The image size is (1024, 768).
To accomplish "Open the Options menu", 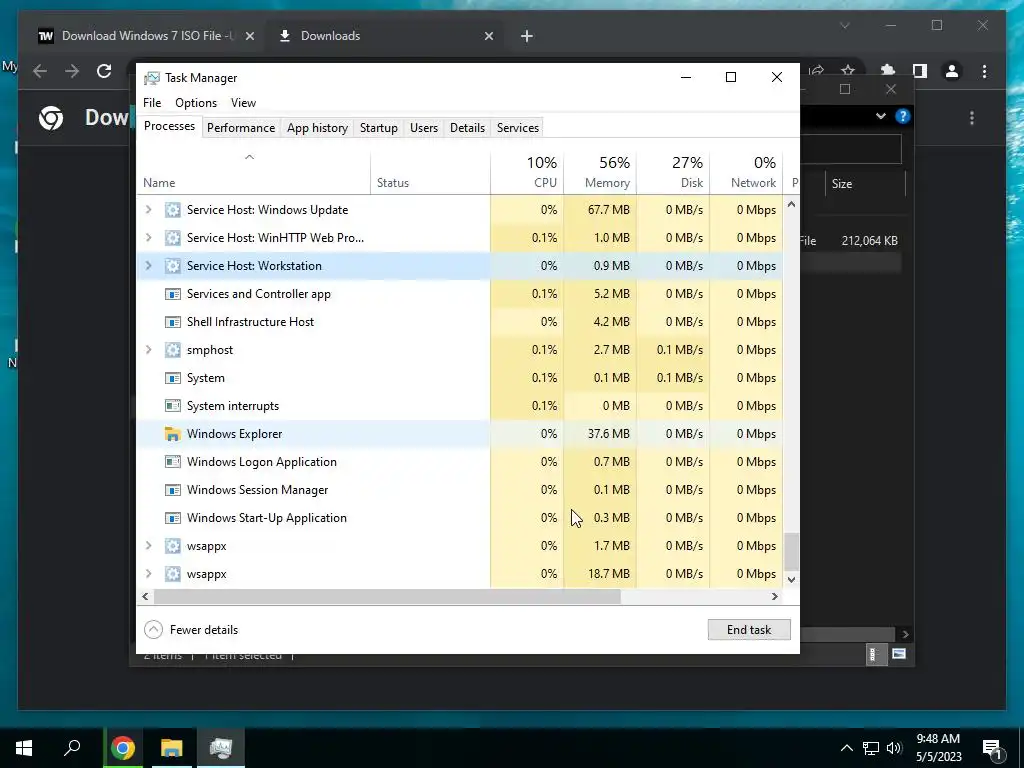I will point(196,103).
